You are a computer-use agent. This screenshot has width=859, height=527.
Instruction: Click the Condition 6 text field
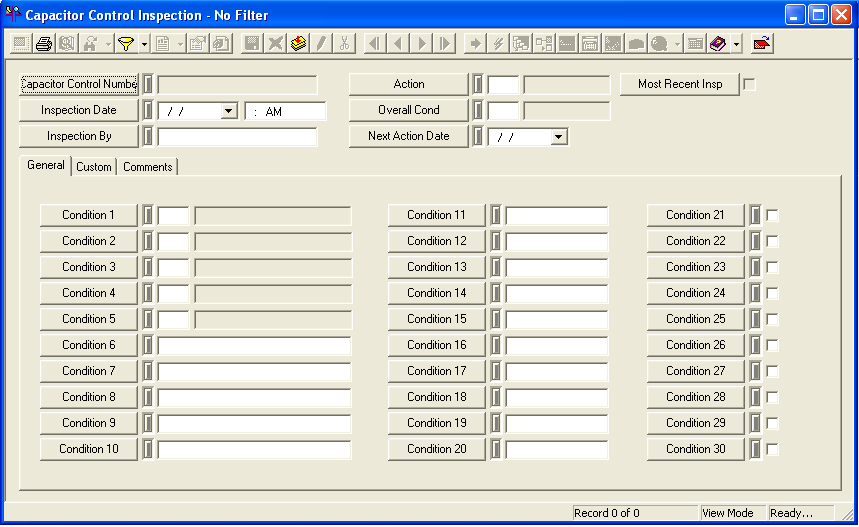point(254,345)
